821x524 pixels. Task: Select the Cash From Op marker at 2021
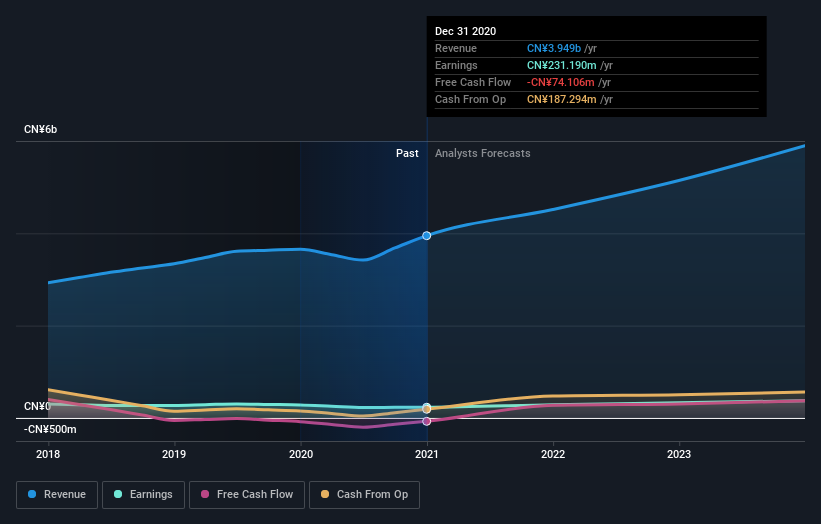[x=427, y=409]
